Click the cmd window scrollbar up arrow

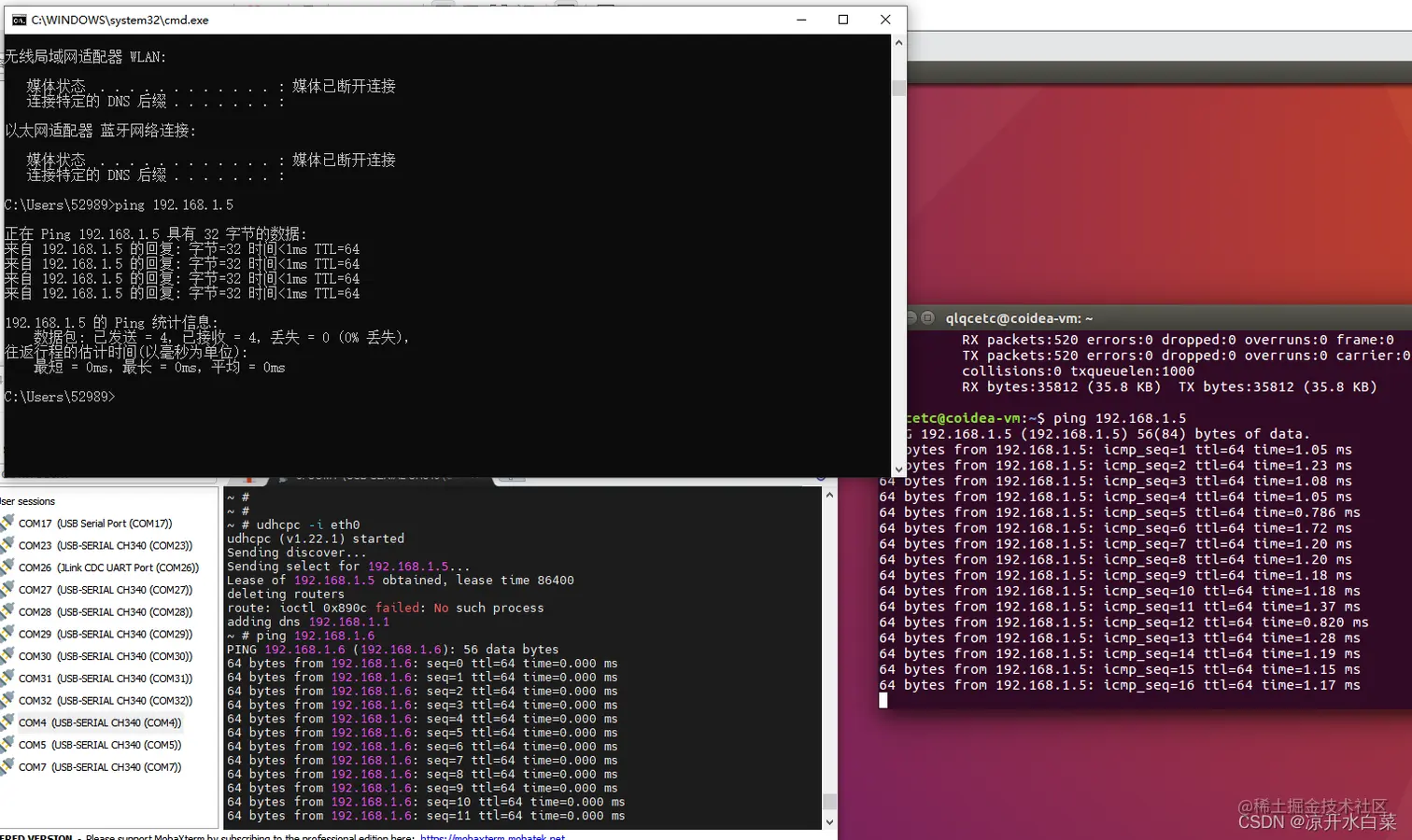(898, 43)
